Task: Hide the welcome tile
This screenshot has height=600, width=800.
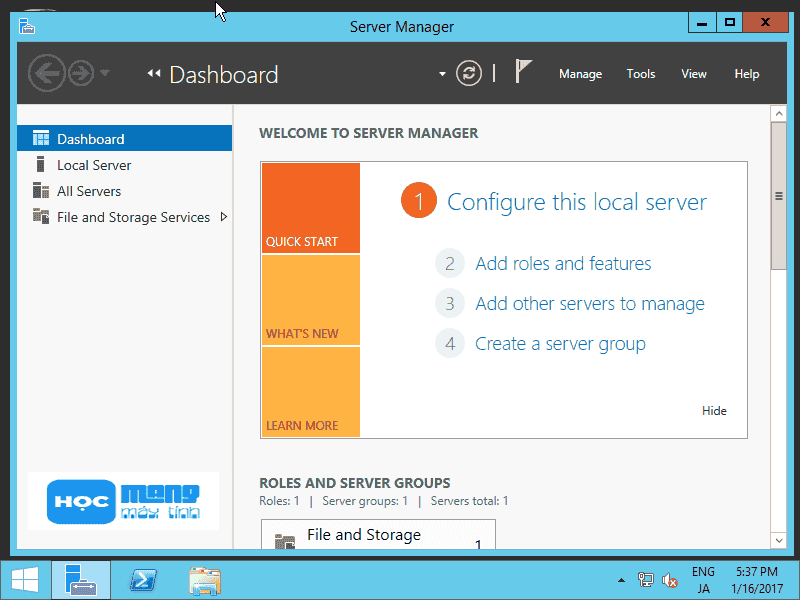Action: [x=714, y=411]
